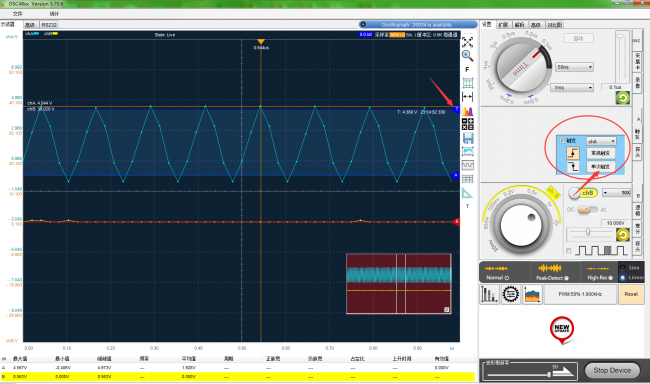650x384 pixels.
Task: Click the orange trigger position marker at top
Action: (261, 41)
